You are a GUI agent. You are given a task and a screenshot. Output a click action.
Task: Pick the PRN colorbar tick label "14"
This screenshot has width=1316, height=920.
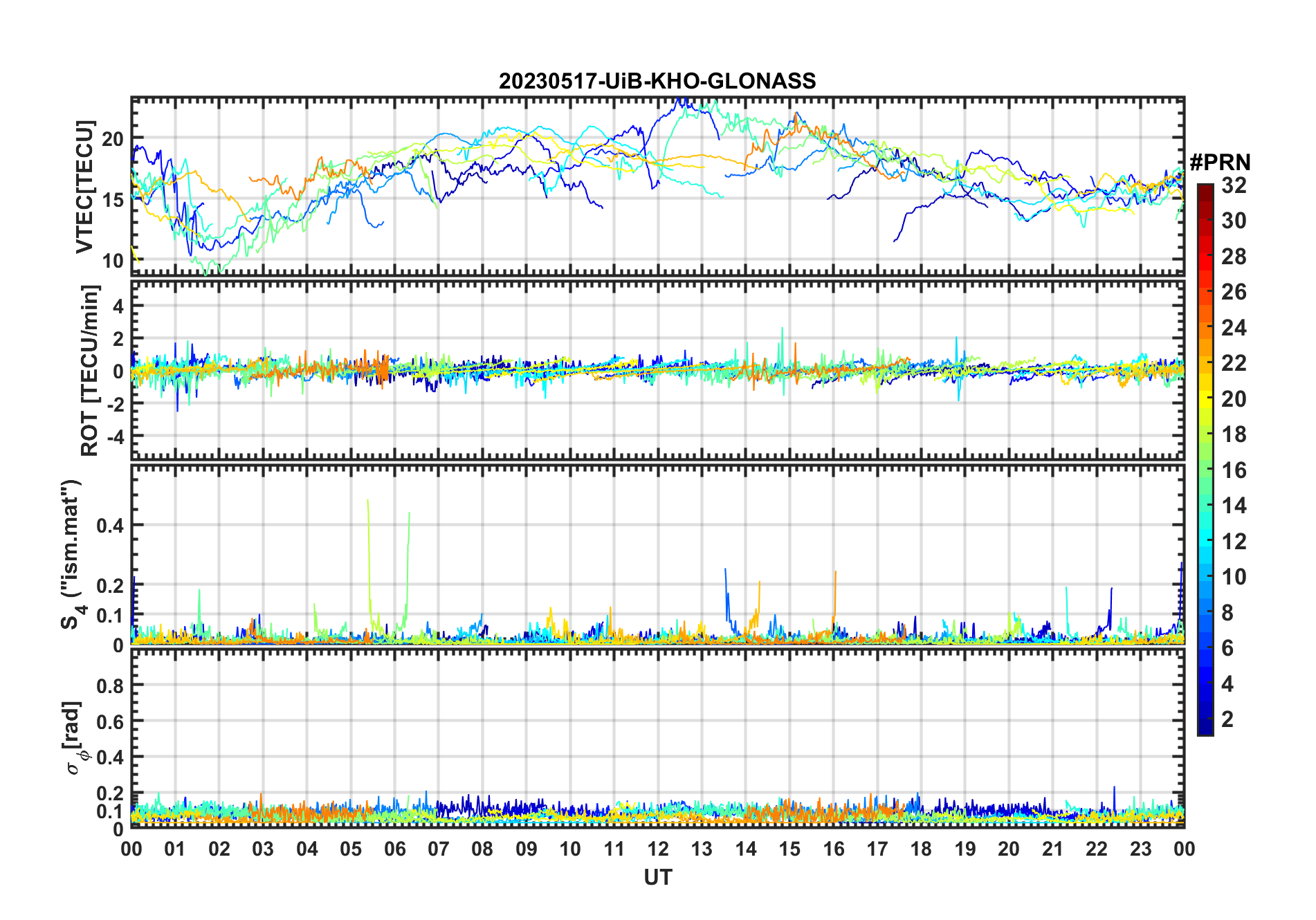pyautogui.click(x=1234, y=506)
